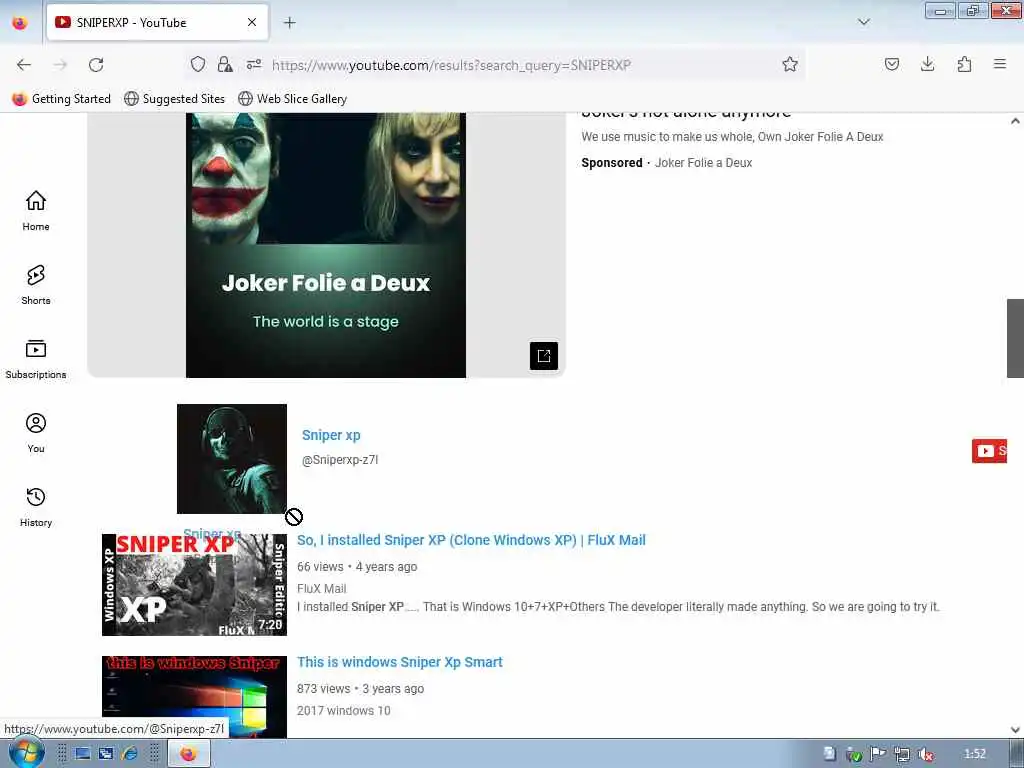
Task: Open YouTube Shorts in sidebar
Action: (36, 285)
